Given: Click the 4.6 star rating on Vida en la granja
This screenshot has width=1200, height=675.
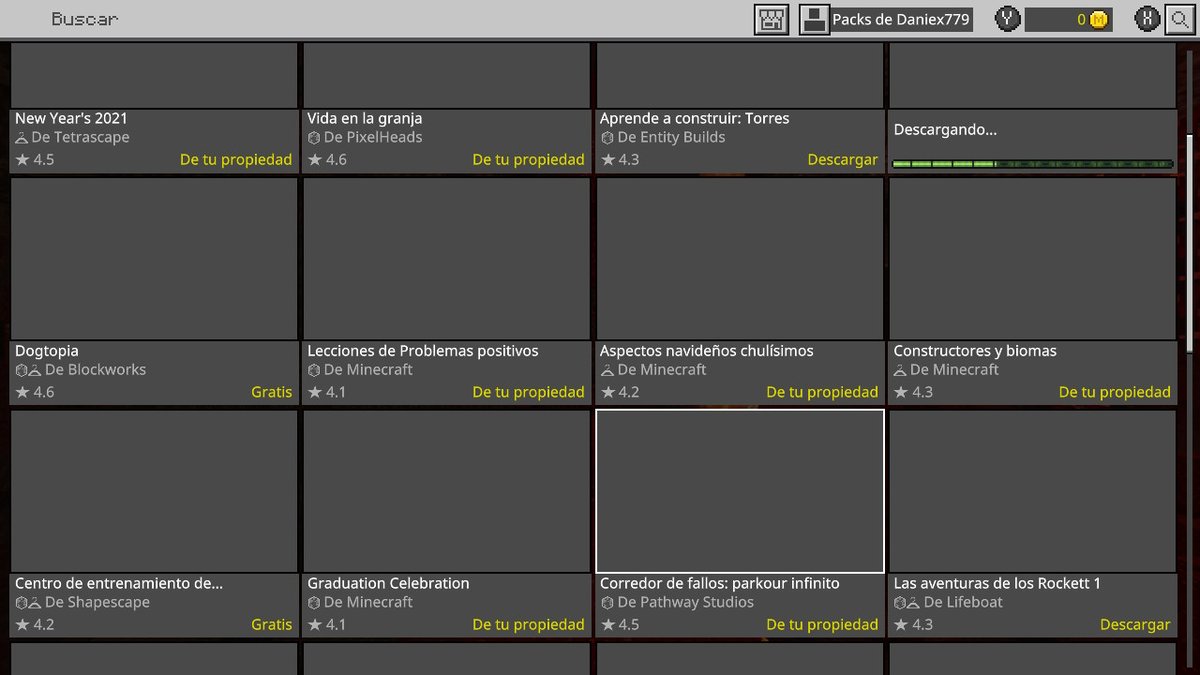Looking at the screenshot, I should 327,160.
